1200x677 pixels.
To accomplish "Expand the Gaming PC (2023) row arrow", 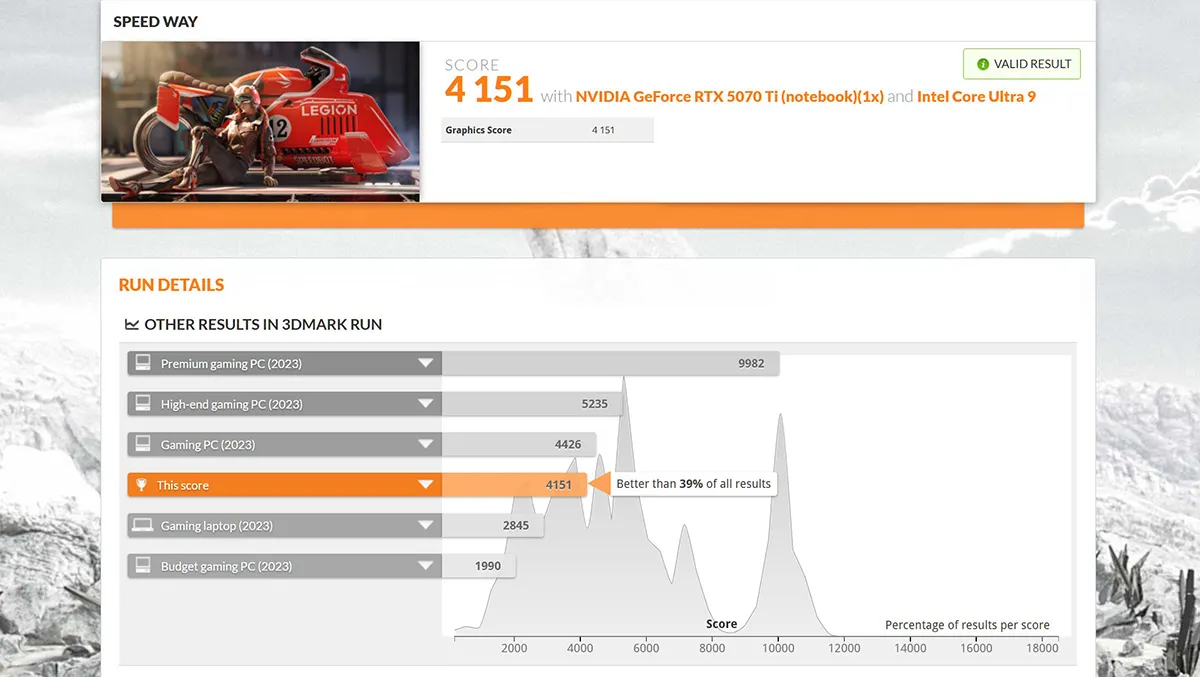I will pos(426,444).
